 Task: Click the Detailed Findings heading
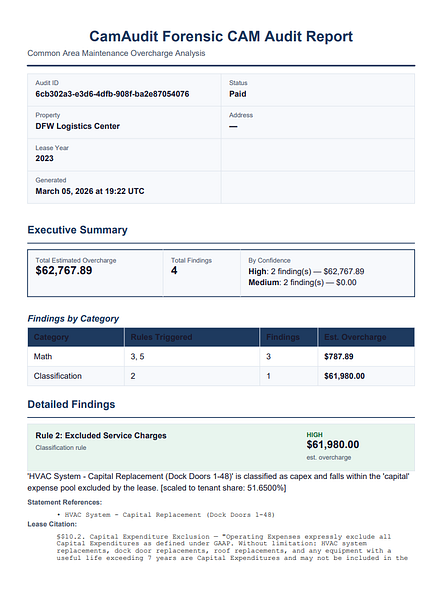tap(71, 404)
